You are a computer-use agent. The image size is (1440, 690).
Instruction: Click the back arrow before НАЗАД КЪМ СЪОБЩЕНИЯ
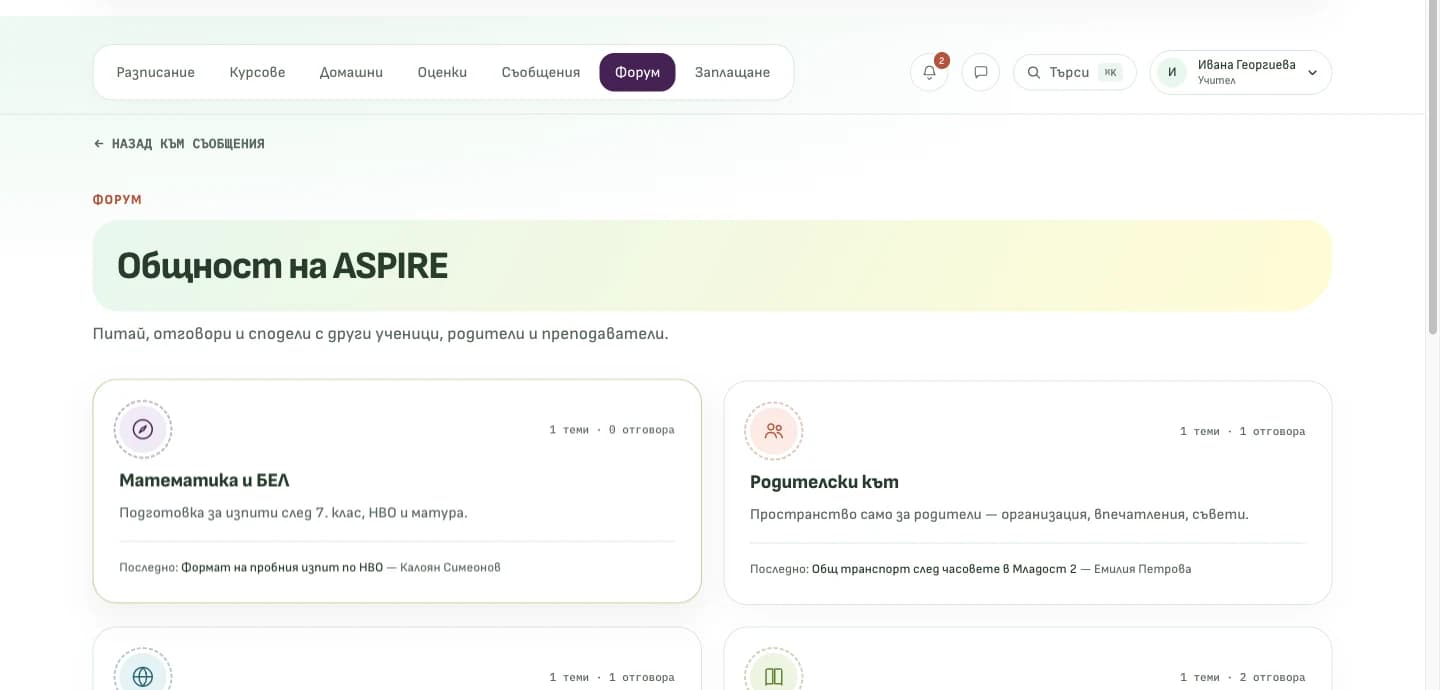(x=98, y=144)
